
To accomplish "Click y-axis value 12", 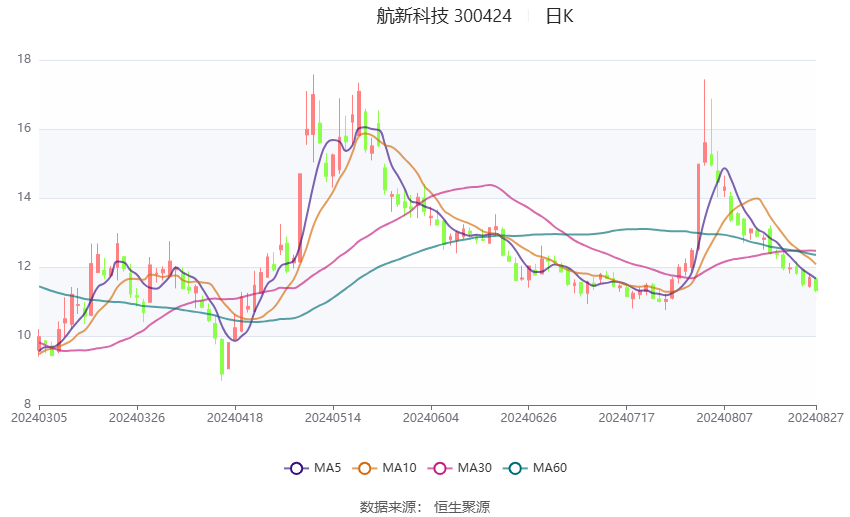I will 24,266.
